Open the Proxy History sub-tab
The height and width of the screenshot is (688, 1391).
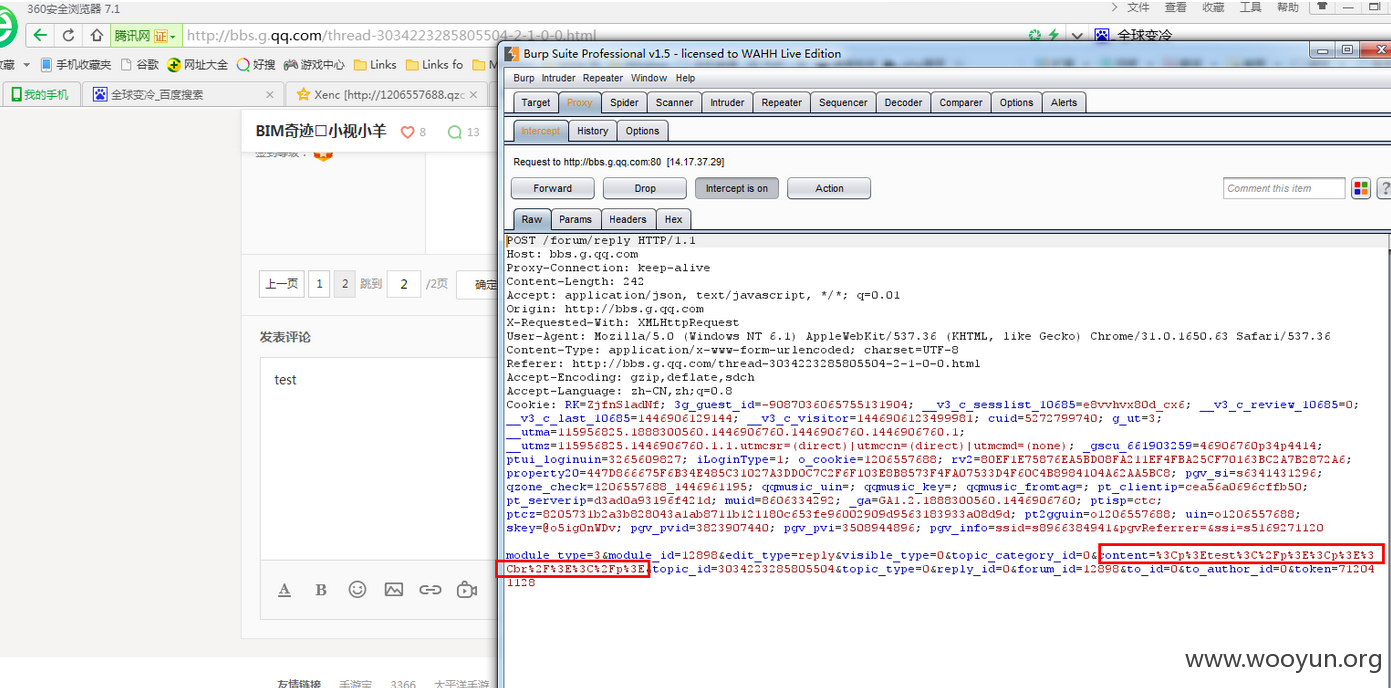pos(592,131)
